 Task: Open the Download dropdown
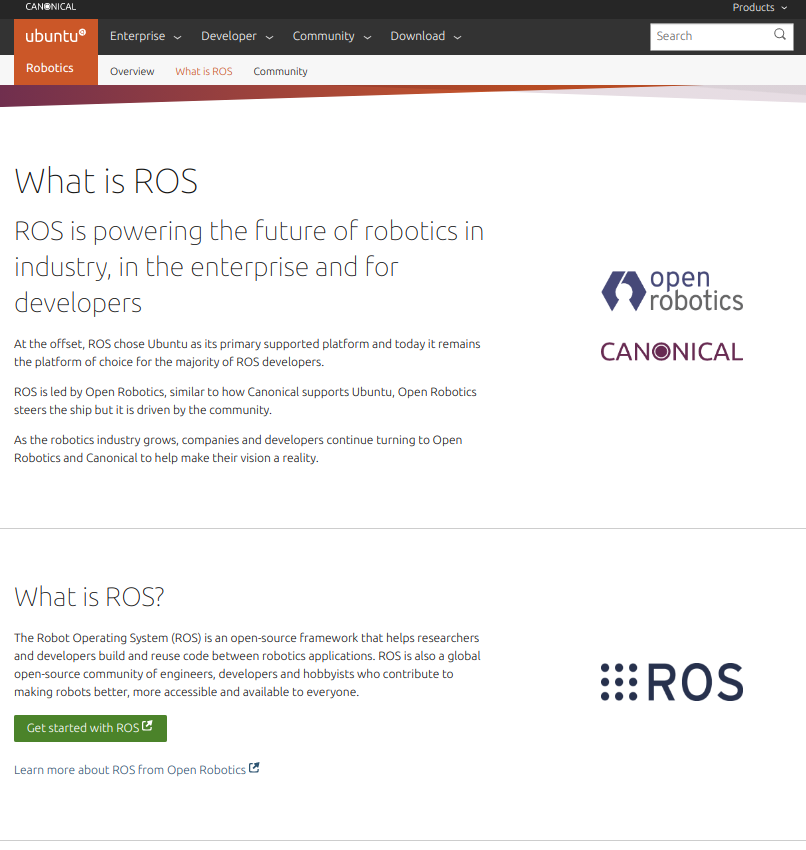tap(425, 35)
